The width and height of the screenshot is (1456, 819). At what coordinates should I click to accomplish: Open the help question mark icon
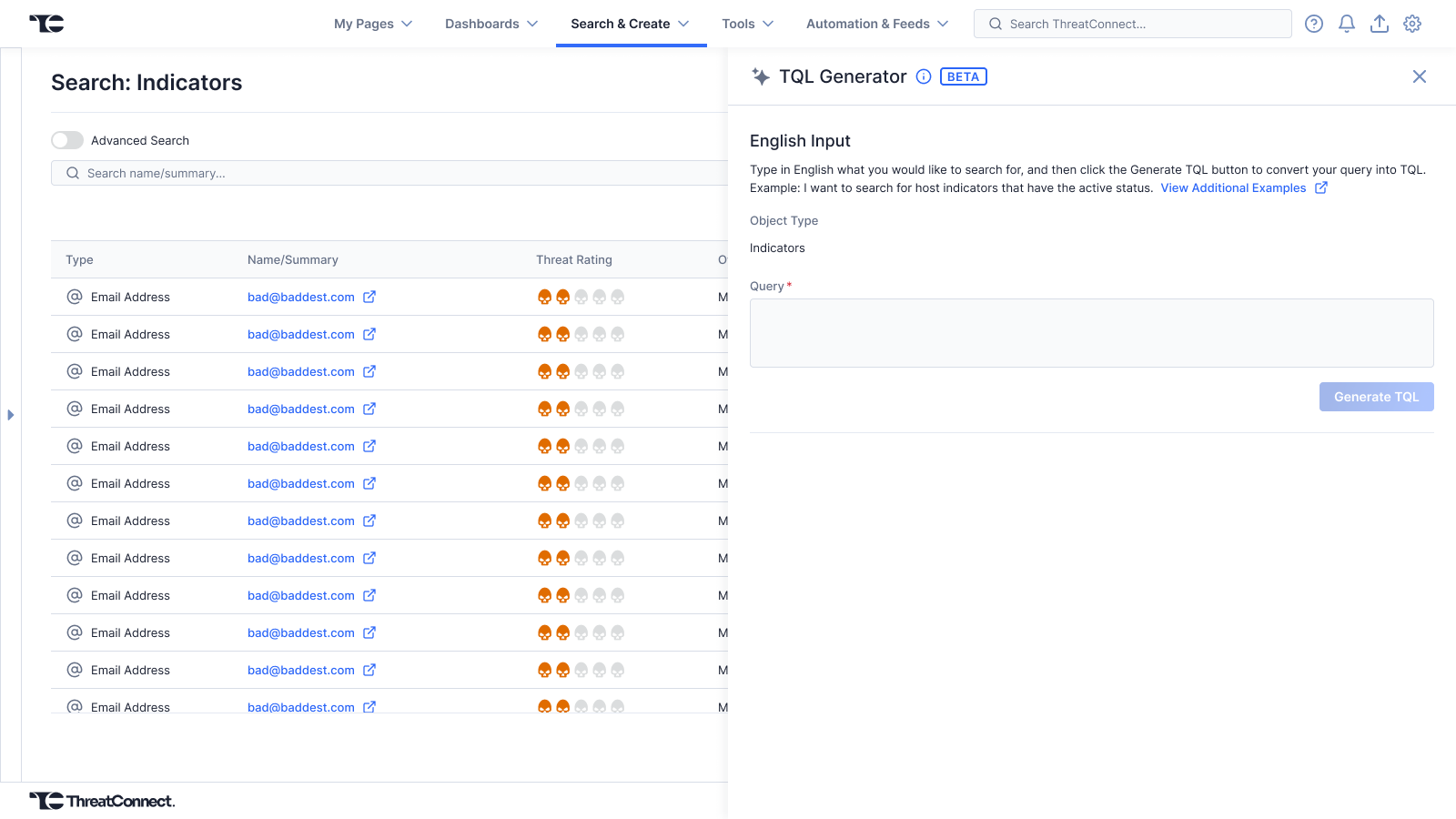tap(1313, 24)
